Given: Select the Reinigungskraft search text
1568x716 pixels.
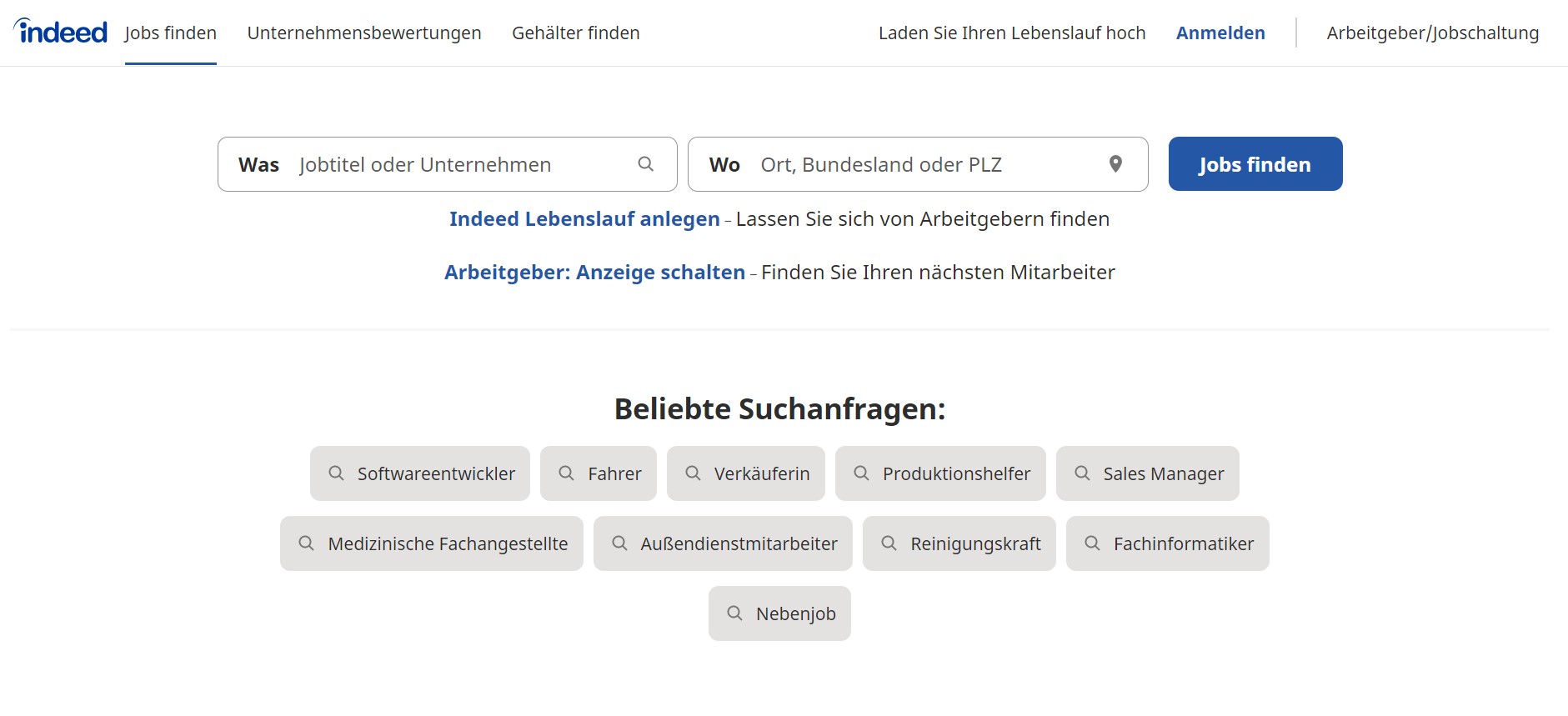Looking at the screenshot, I should tap(975, 544).
